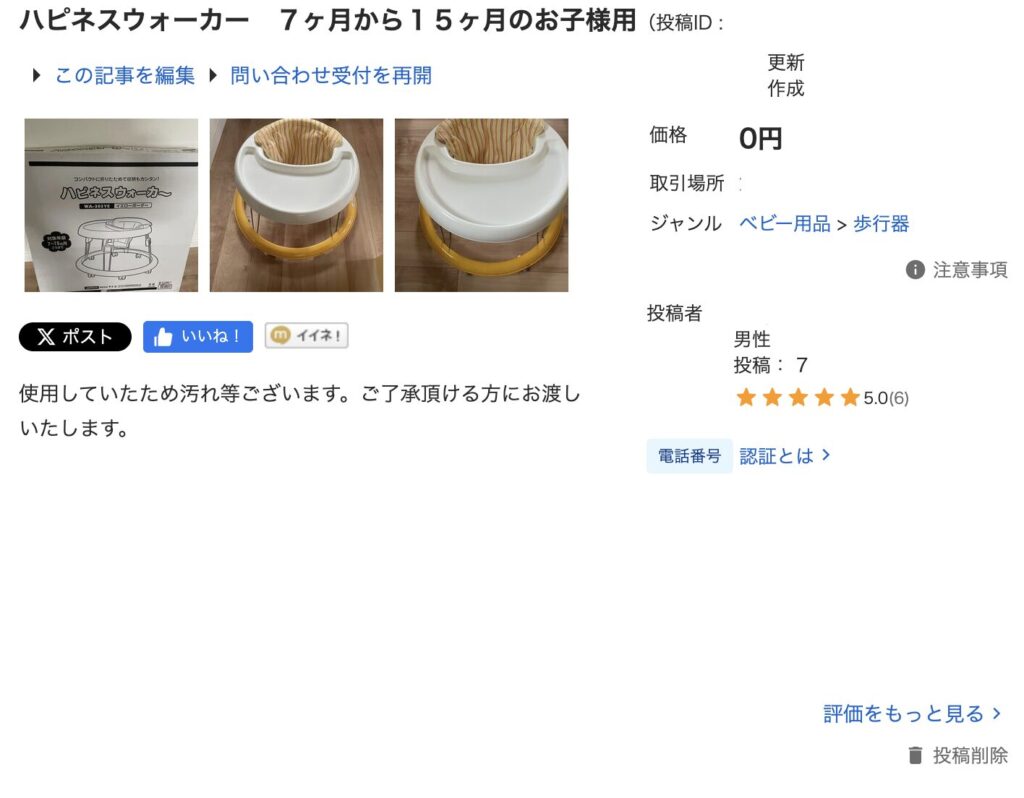Open the second walker photo thumbnail
This screenshot has width=1024, height=798.
tap(296, 205)
